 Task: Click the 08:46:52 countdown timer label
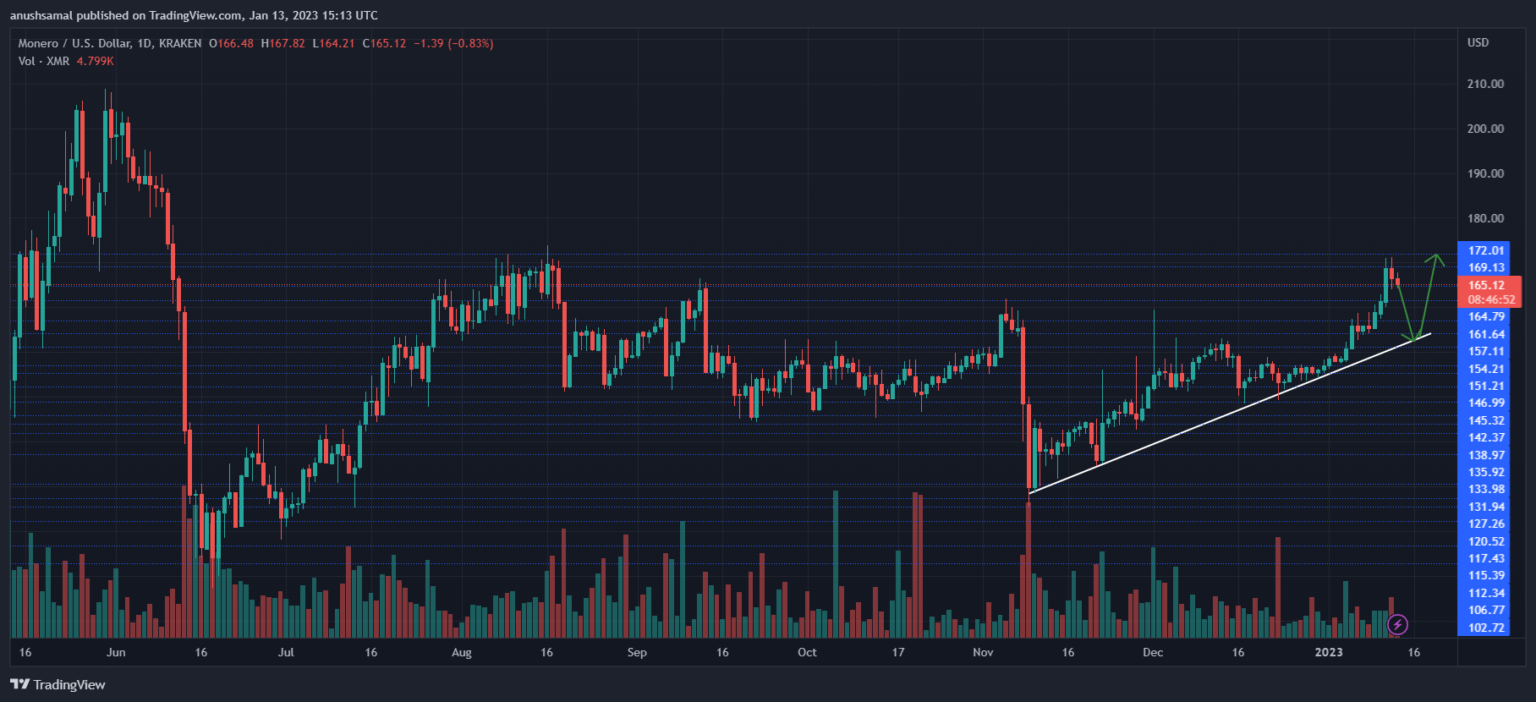coord(1491,299)
